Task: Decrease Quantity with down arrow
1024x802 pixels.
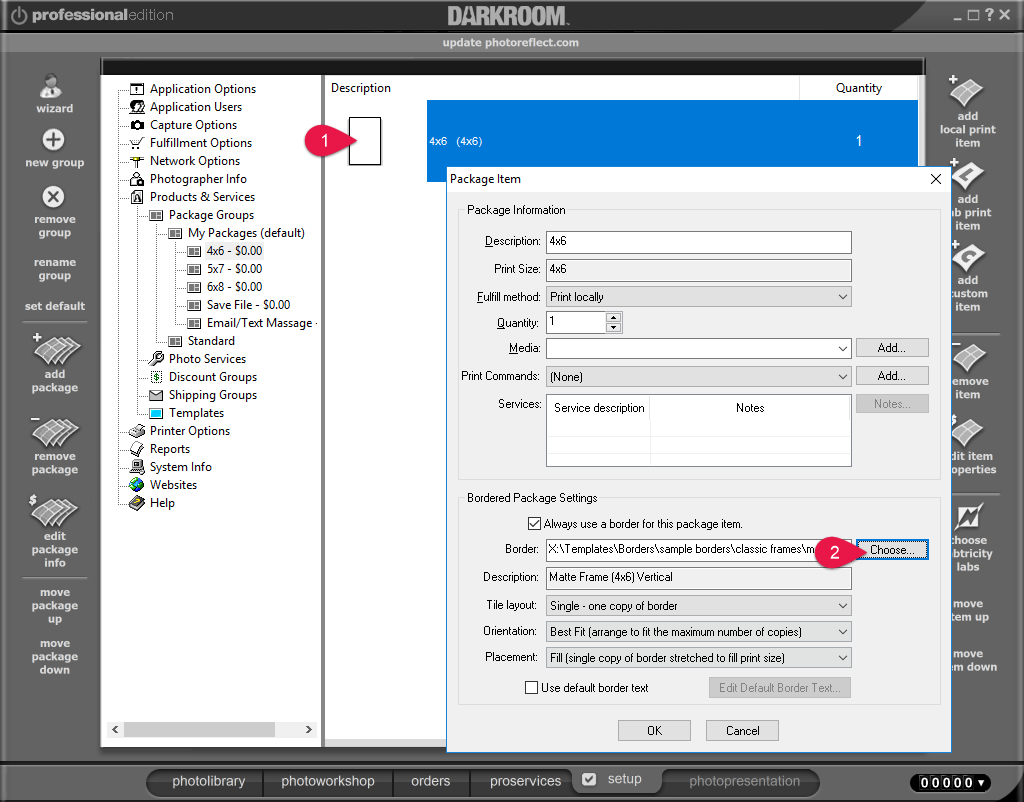Action: pos(613,328)
